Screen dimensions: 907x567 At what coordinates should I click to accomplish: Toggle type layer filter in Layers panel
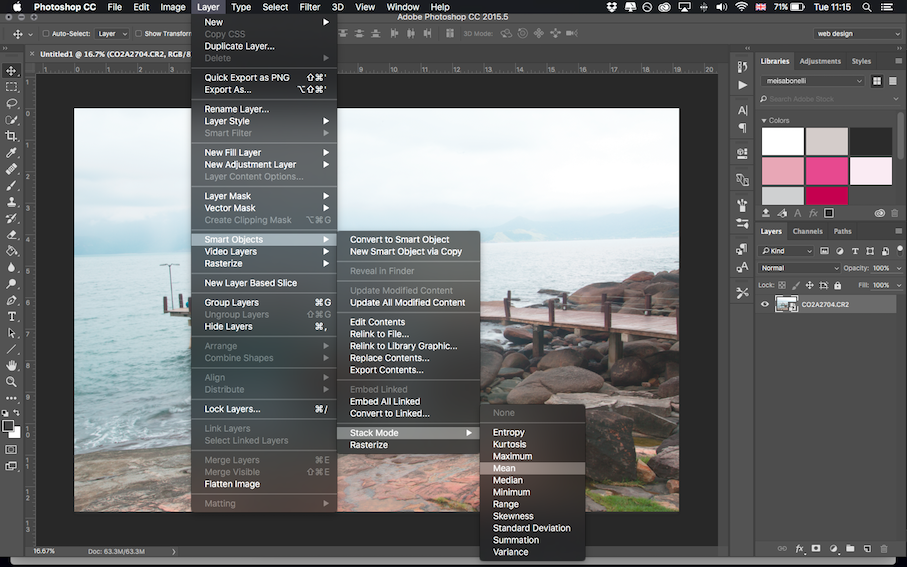click(855, 251)
